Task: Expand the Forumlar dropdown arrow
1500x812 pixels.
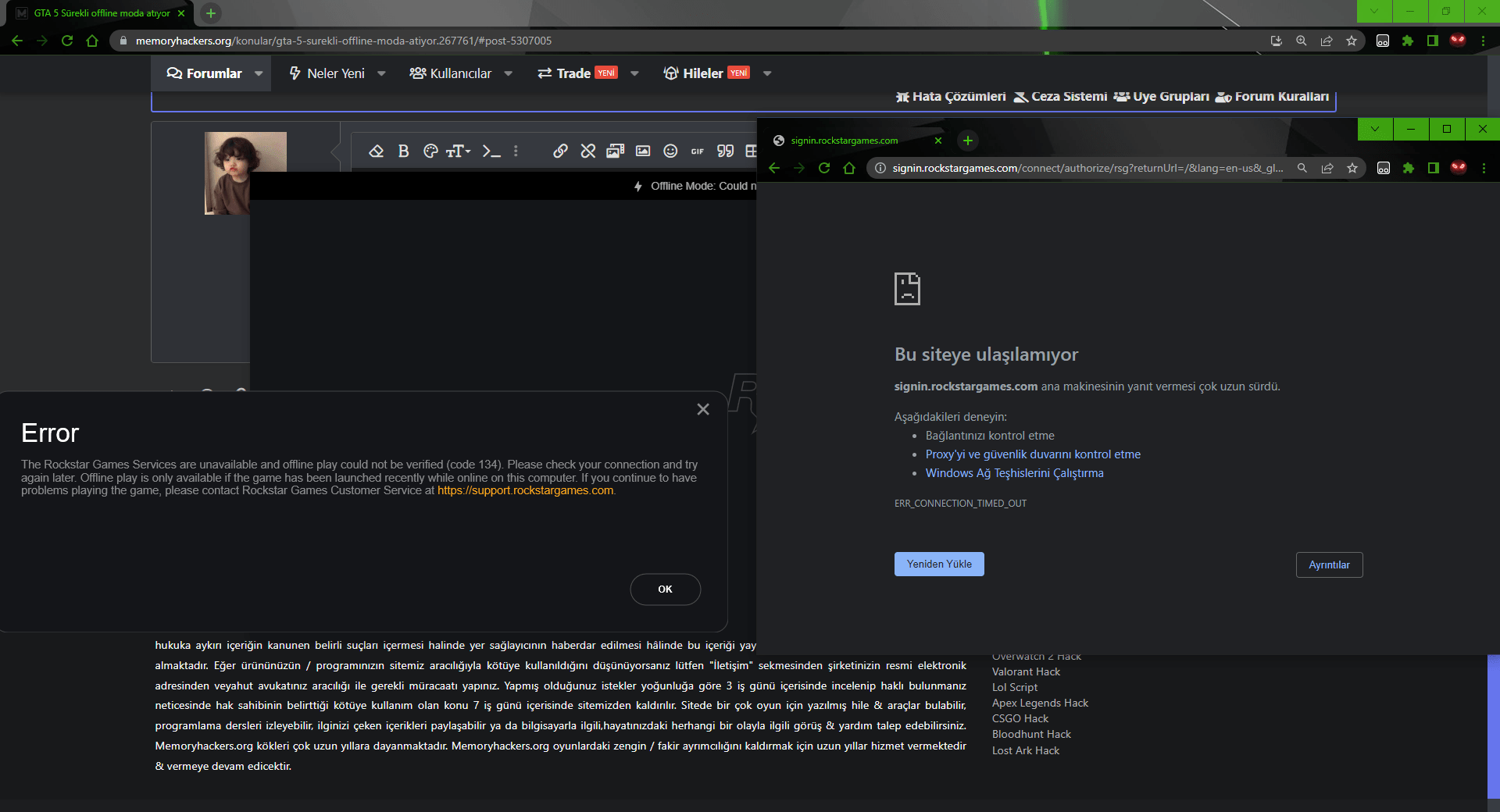Action: [x=259, y=73]
